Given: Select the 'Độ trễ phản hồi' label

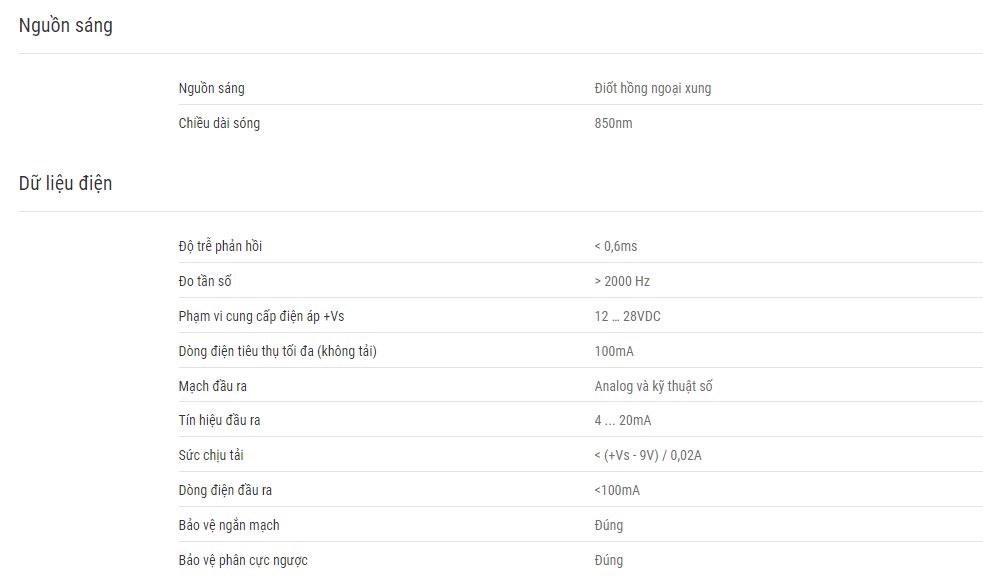Looking at the screenshot, I should pos(220,246).
